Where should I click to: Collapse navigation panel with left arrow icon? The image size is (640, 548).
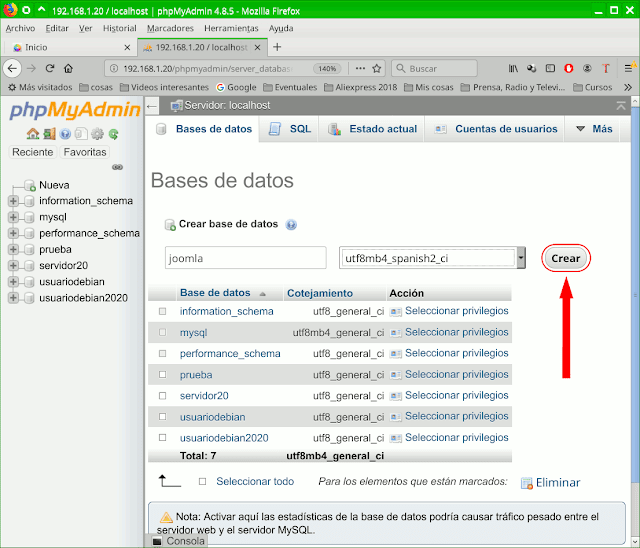tap(152, 106)
